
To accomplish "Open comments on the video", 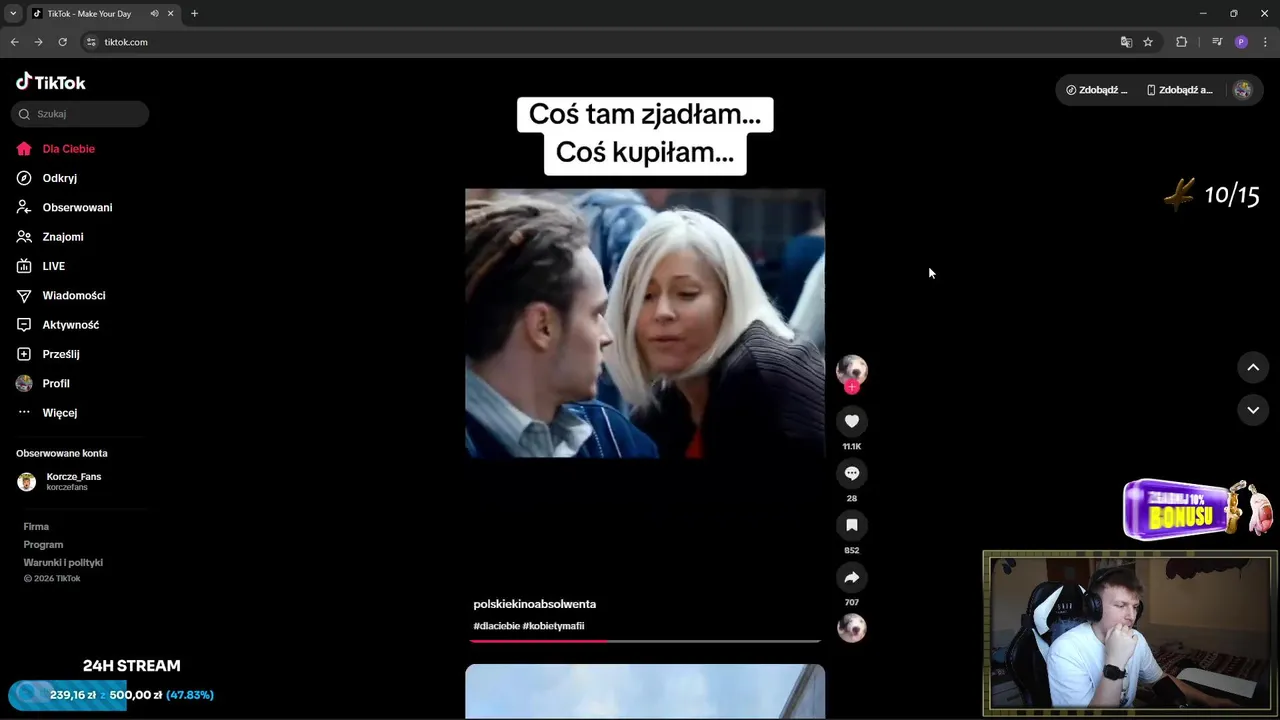I will click(x=852, y=473).
